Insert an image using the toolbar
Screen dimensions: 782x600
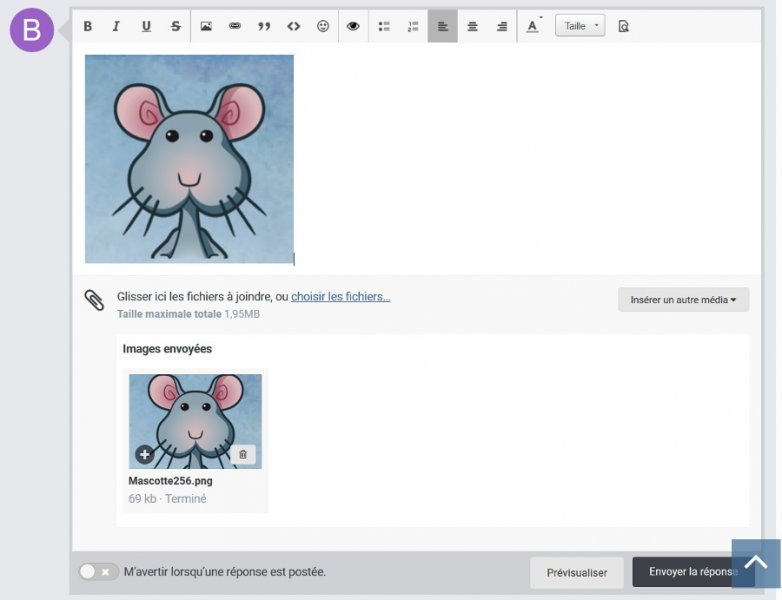click(206, 26)
